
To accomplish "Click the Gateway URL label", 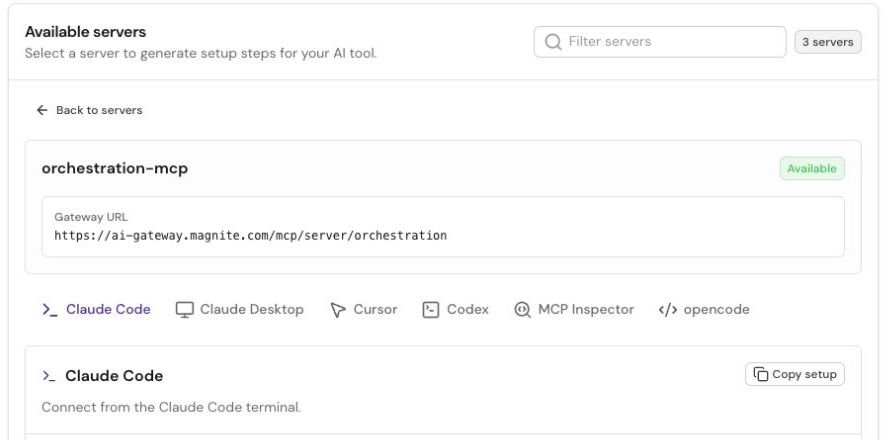I will (x=91, y=217).
